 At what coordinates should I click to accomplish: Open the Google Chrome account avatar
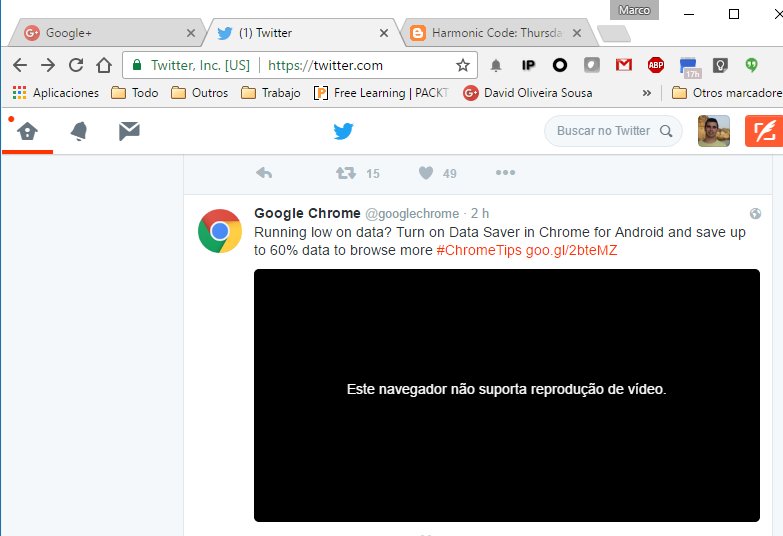pos(220,231)
